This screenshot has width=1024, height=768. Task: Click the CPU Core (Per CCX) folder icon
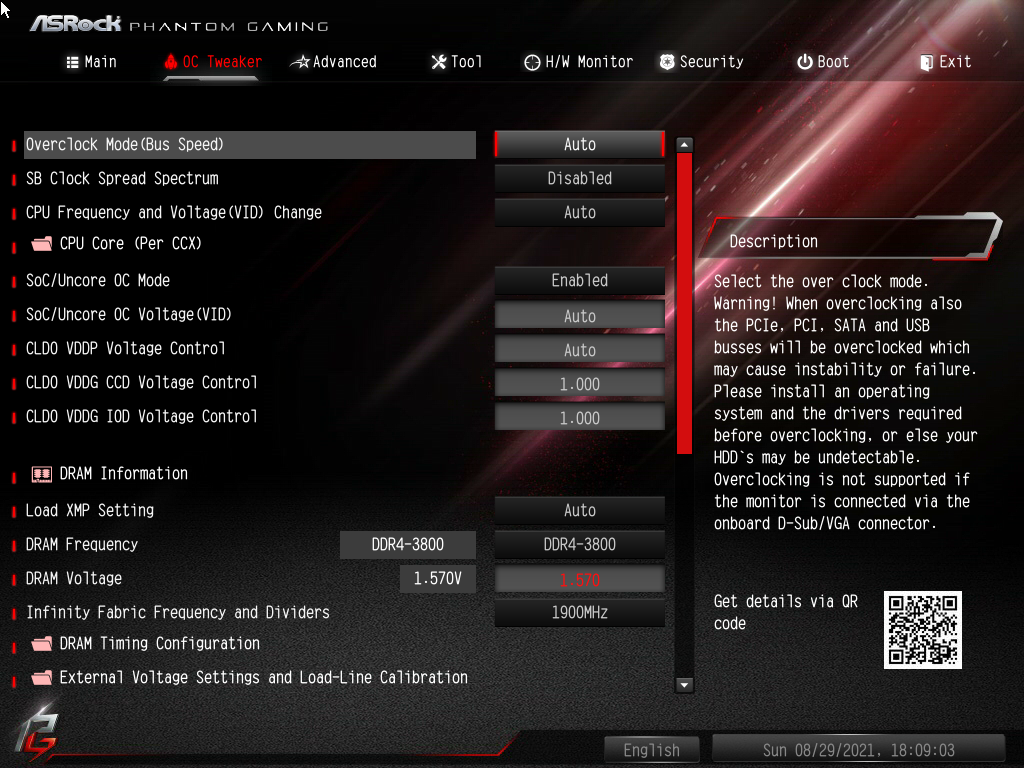click(42, 244)
